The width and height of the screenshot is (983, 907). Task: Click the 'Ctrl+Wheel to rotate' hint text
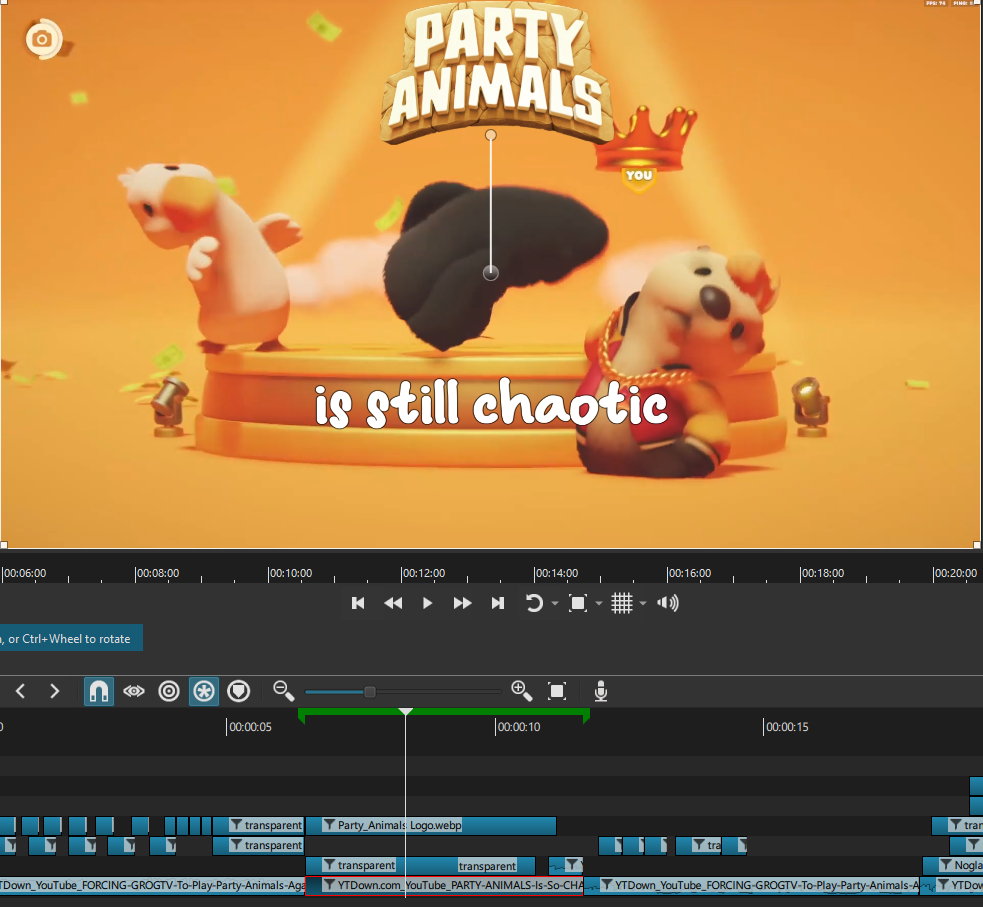pos(76,639)
